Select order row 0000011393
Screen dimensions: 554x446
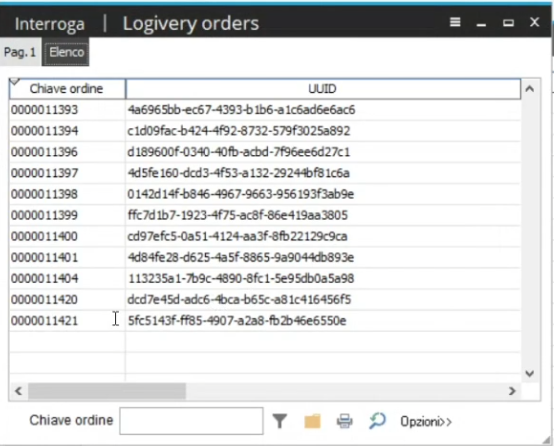point(265,110)
